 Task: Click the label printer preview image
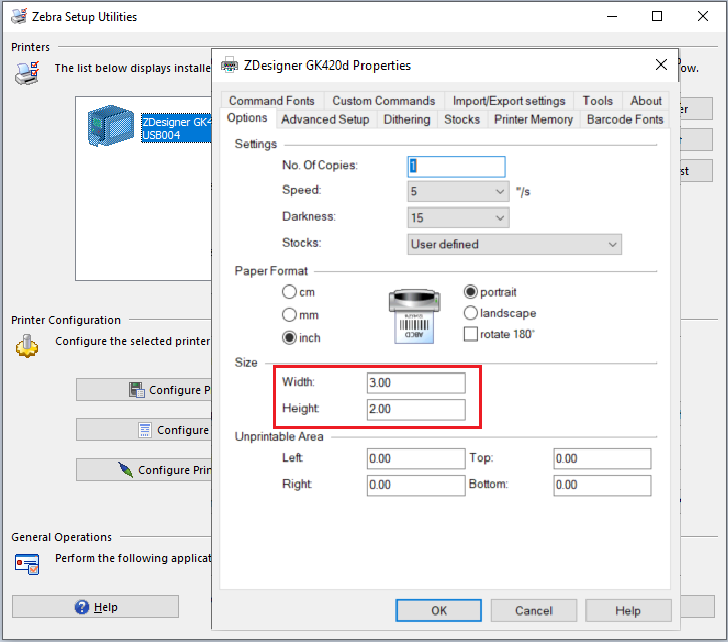415,315
